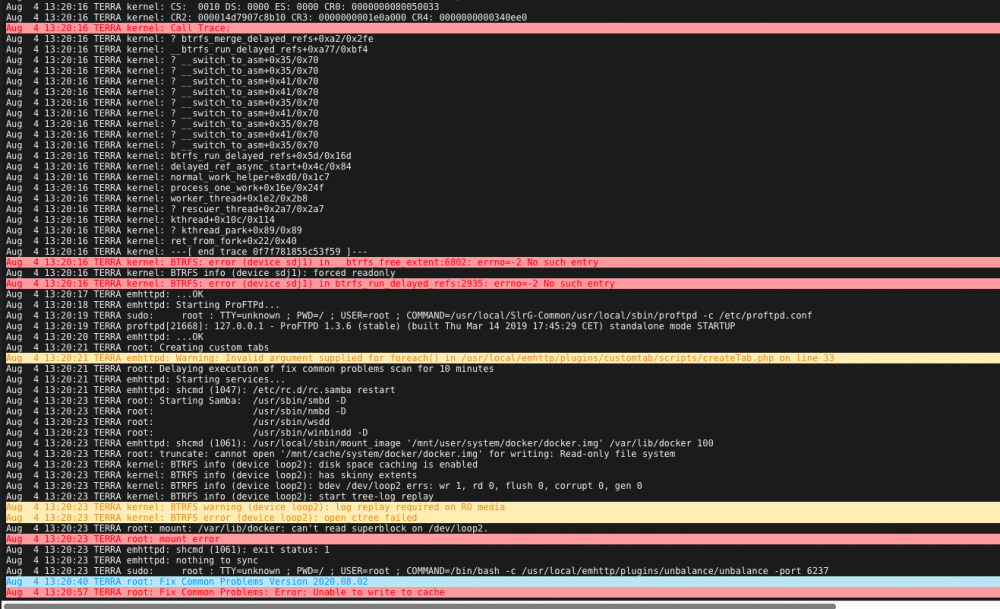Viewport: 1000px width, 609px height.
Task: Click the 'process_one_work+0x16e/0x24f' line
Action: tap(165, 188)
